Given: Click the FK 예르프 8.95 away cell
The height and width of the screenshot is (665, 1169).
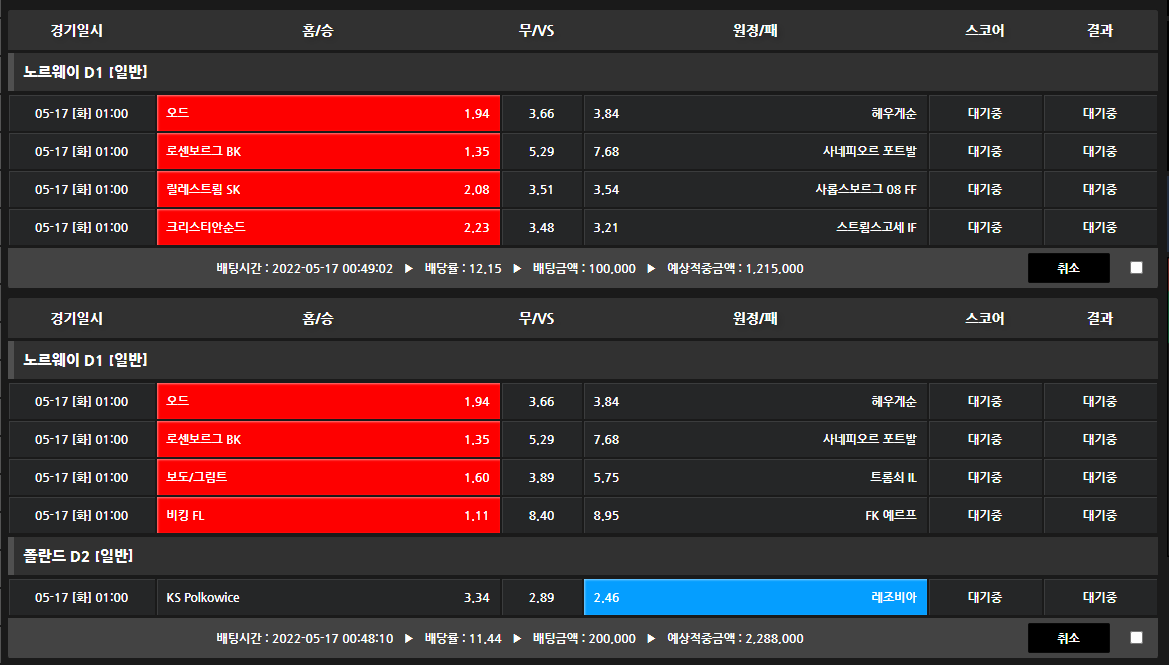Looking at the screenshot, I should [755, 515].
